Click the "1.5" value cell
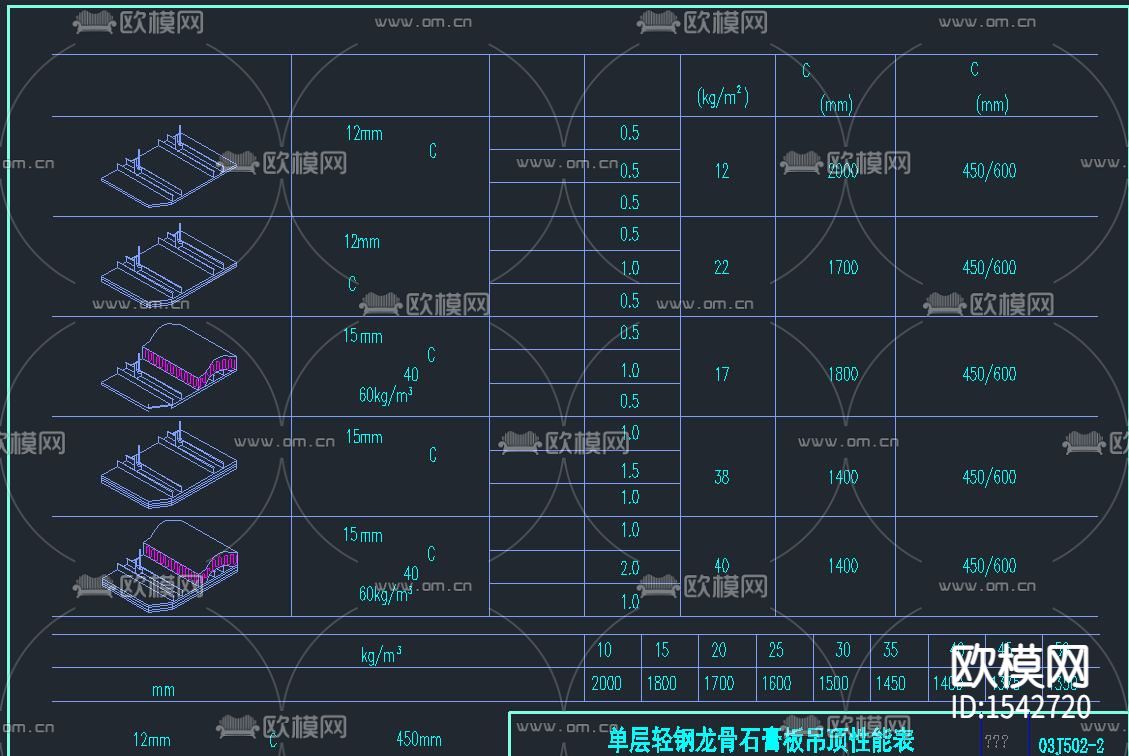Image resolution: width=1129 pixels, height=756 pixels. (x=629, y=471)
